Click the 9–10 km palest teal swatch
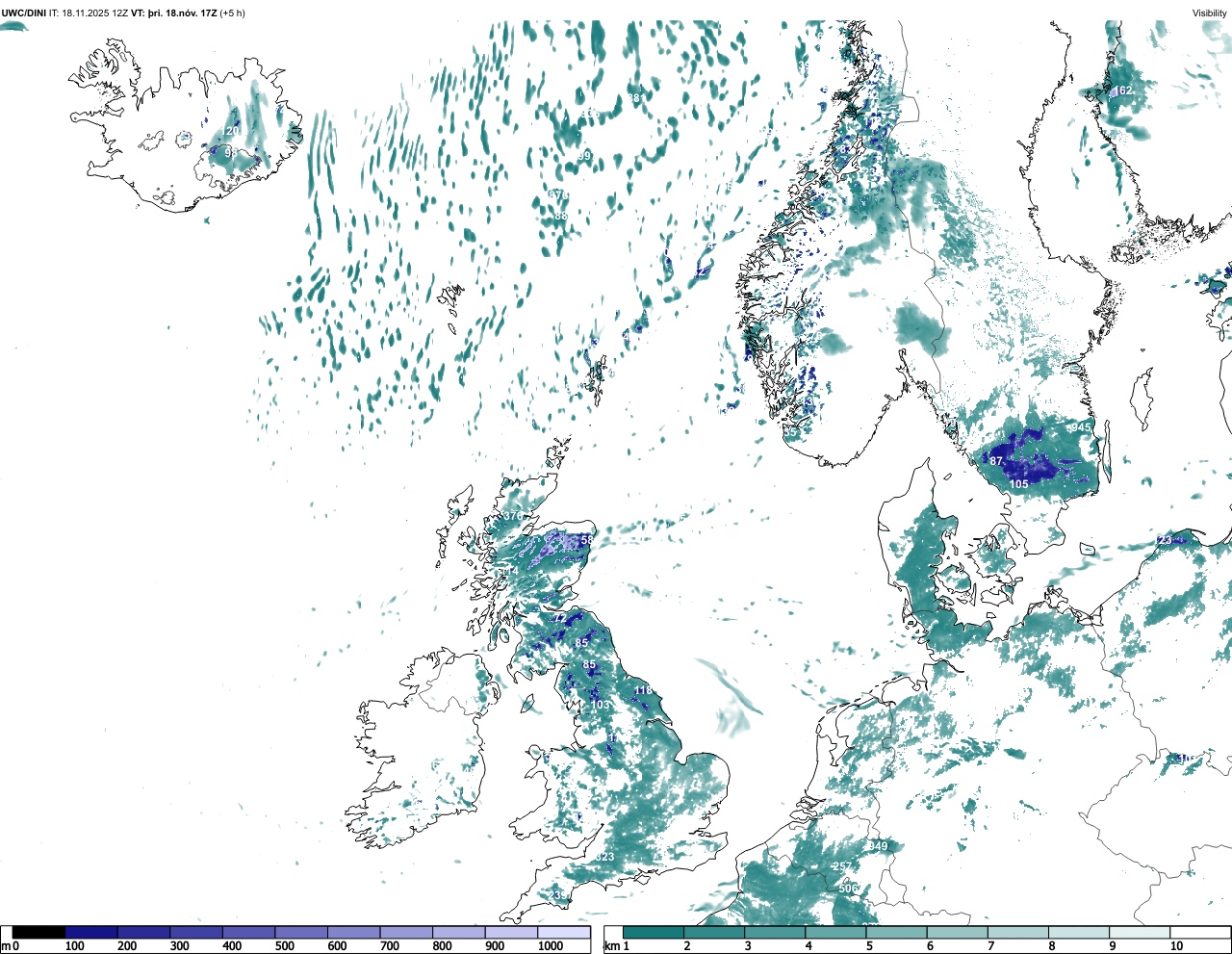The height and width of the screenshot is (954, 1232). coord(1139,933)
